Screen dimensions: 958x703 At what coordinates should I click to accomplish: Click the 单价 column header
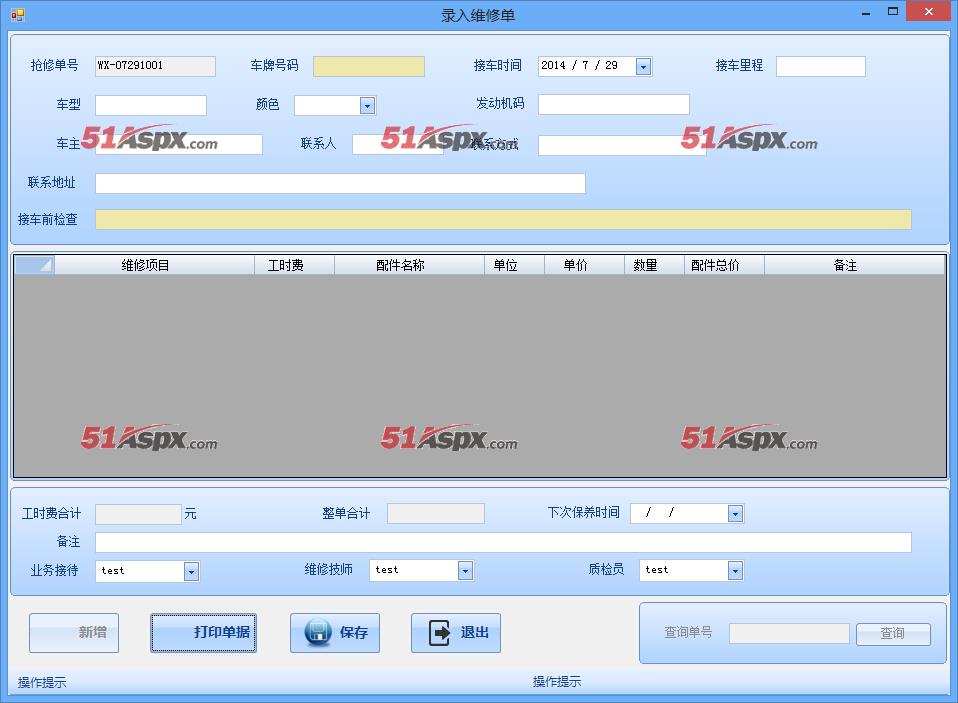pyautogui.click(x=584, y=265)
